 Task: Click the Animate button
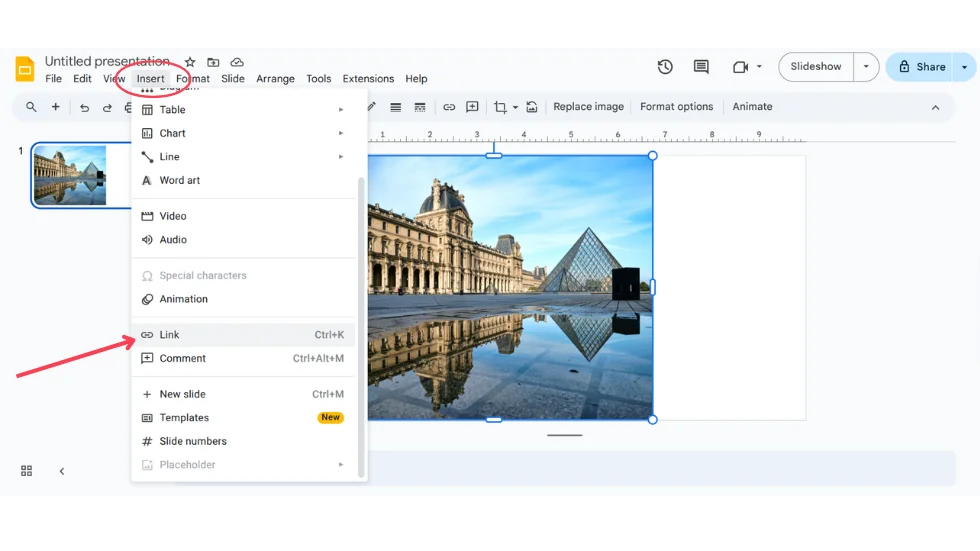[752, 107]
